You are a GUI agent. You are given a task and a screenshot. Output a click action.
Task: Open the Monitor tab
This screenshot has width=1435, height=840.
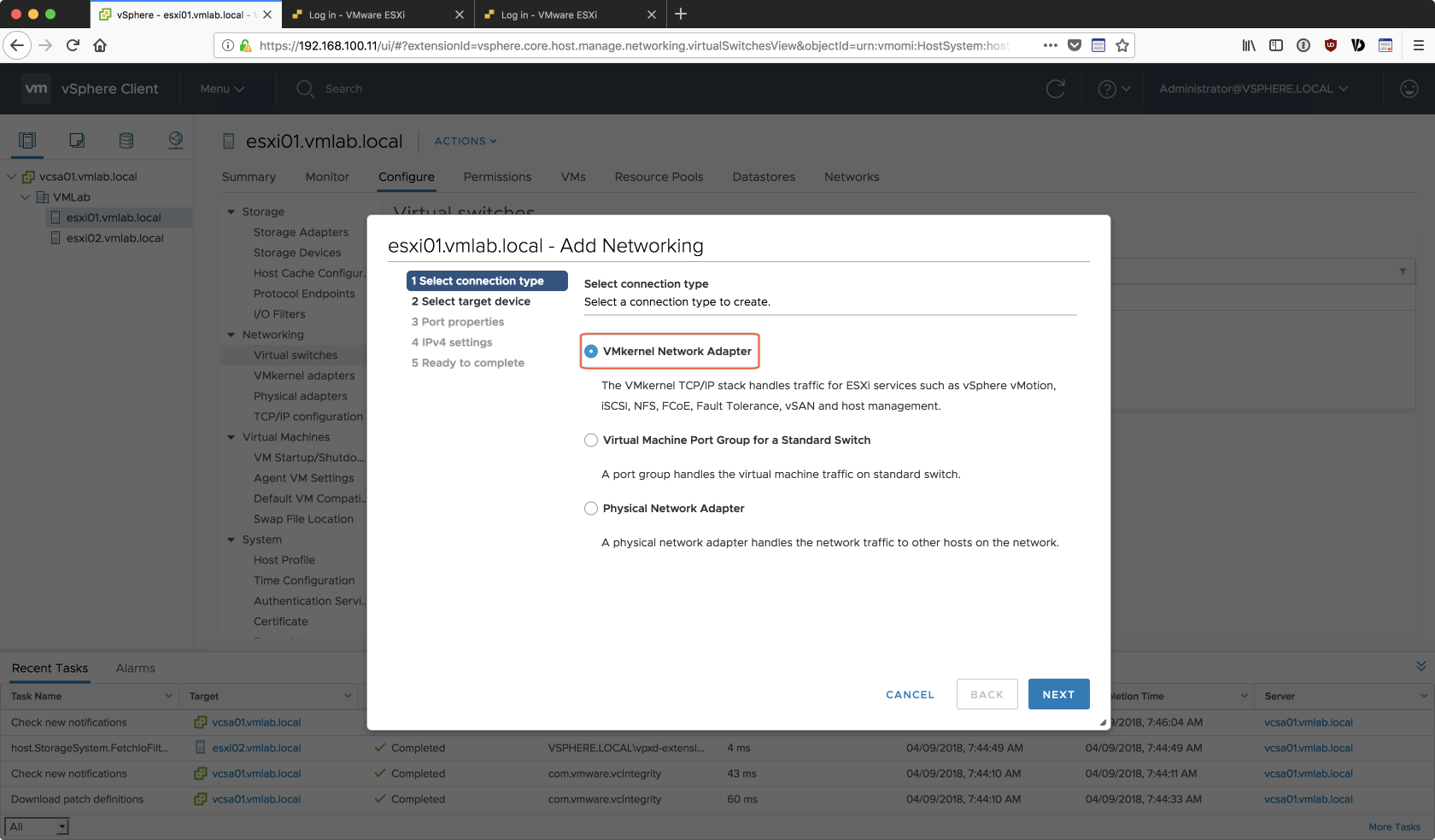(327, 177)
